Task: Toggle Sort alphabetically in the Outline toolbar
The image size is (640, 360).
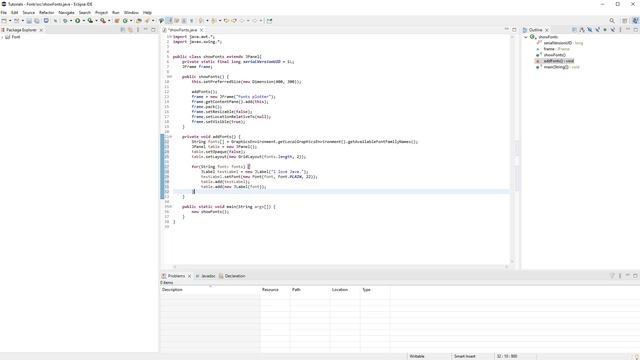Action: pos(582,30)
